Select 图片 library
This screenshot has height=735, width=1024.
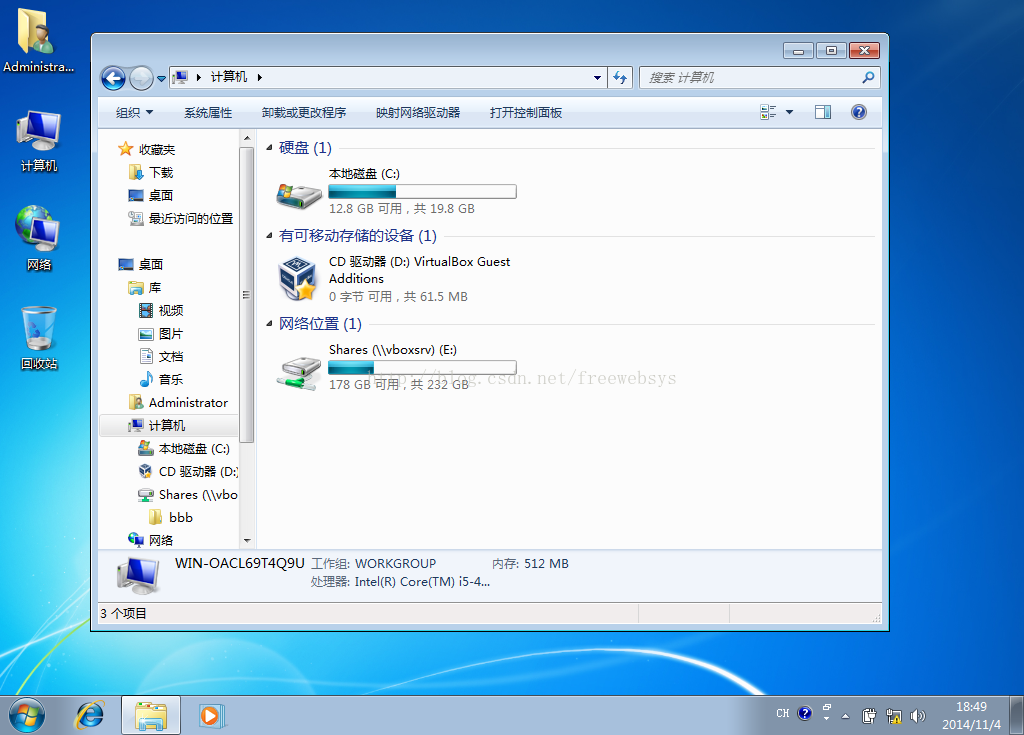point(171,334)
